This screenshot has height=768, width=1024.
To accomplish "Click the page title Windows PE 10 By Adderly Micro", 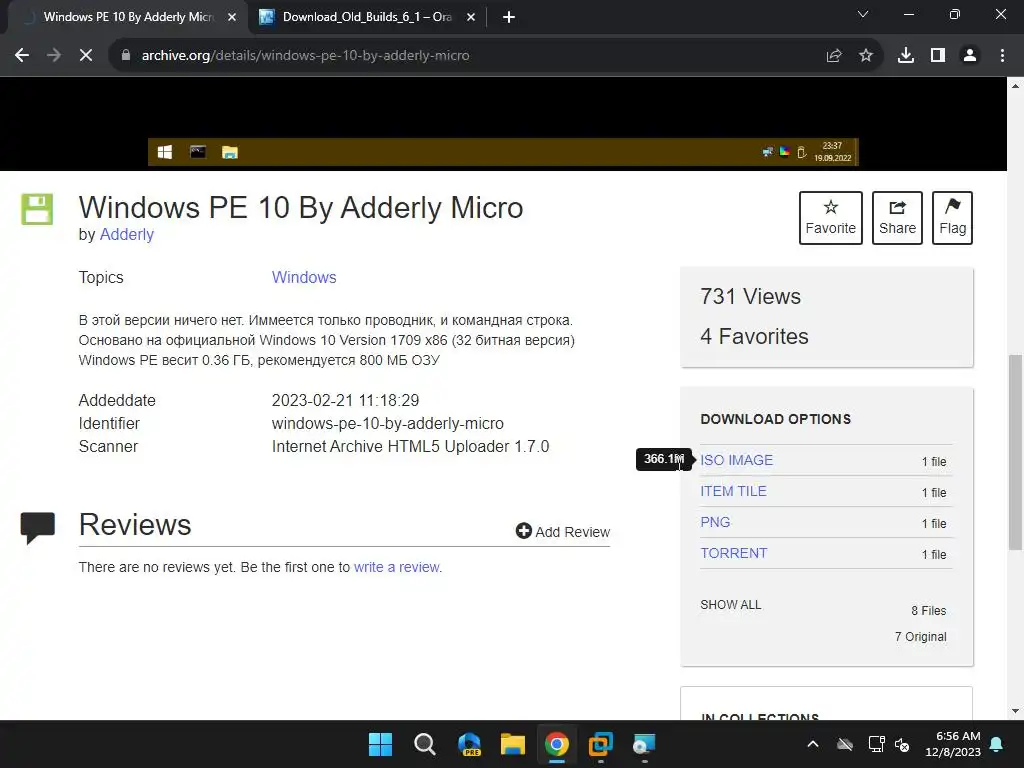I will tap(300, 207).
